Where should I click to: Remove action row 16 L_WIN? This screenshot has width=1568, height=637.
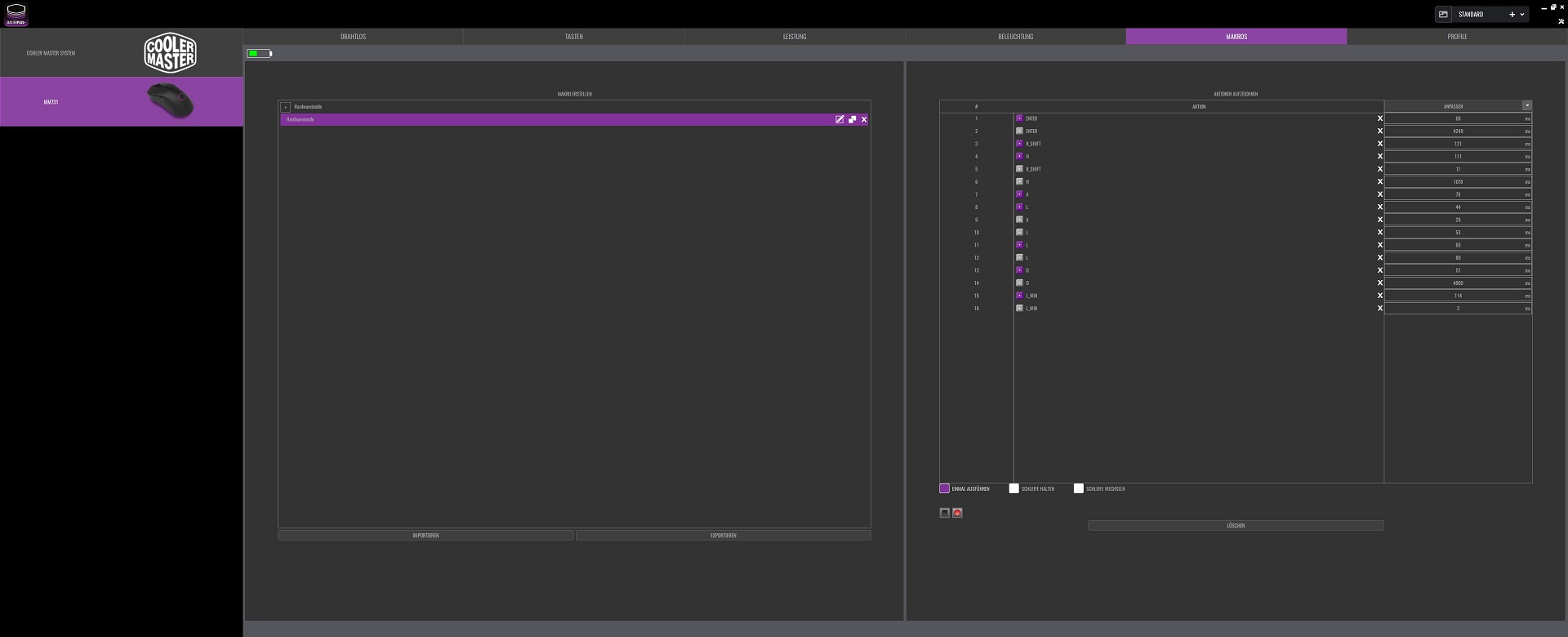point(1380,309)
